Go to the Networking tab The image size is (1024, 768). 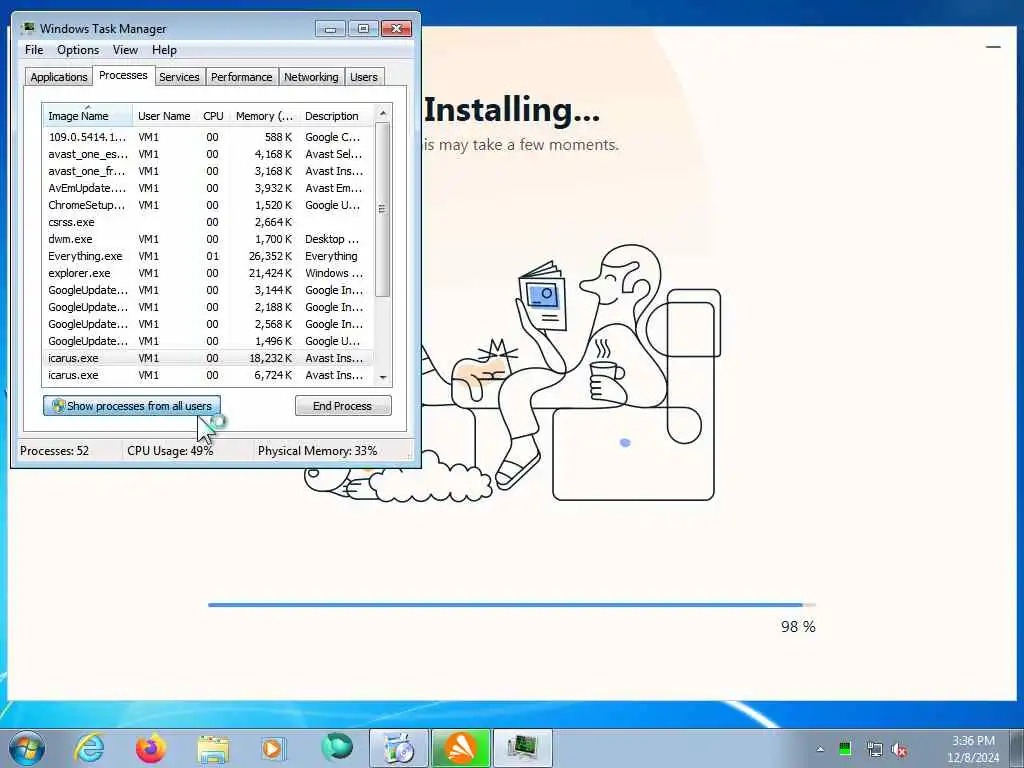(x=311, y=77)
